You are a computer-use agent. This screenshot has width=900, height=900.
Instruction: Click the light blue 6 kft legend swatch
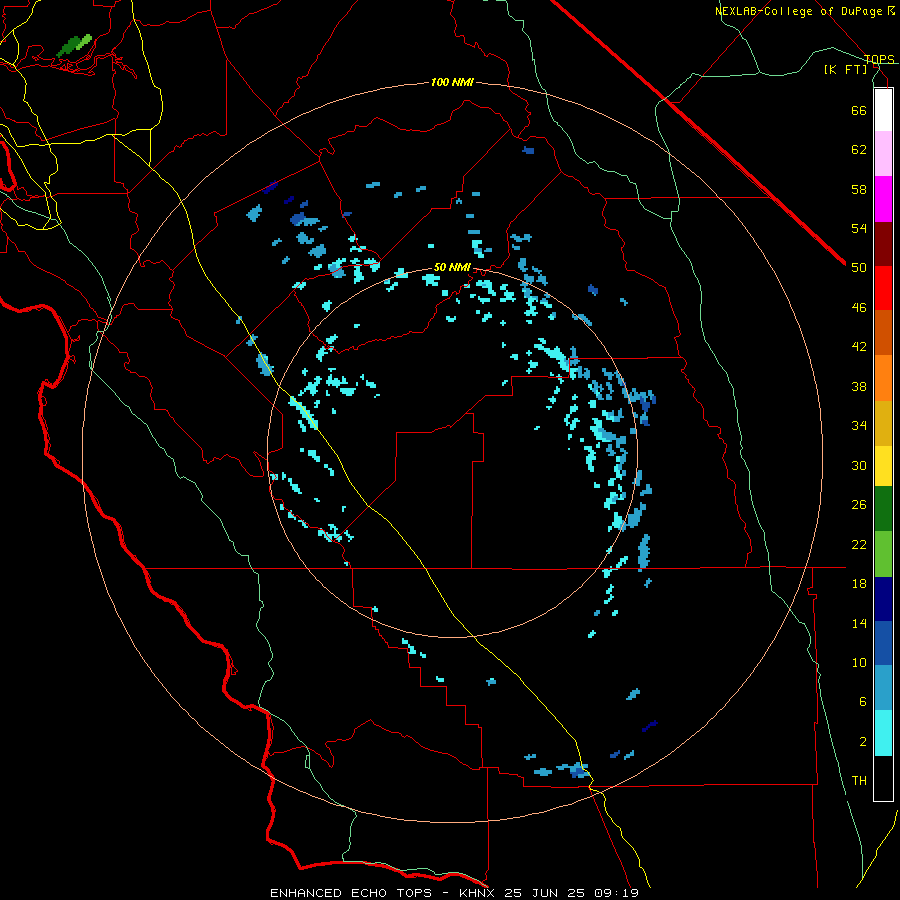[883, 688]
